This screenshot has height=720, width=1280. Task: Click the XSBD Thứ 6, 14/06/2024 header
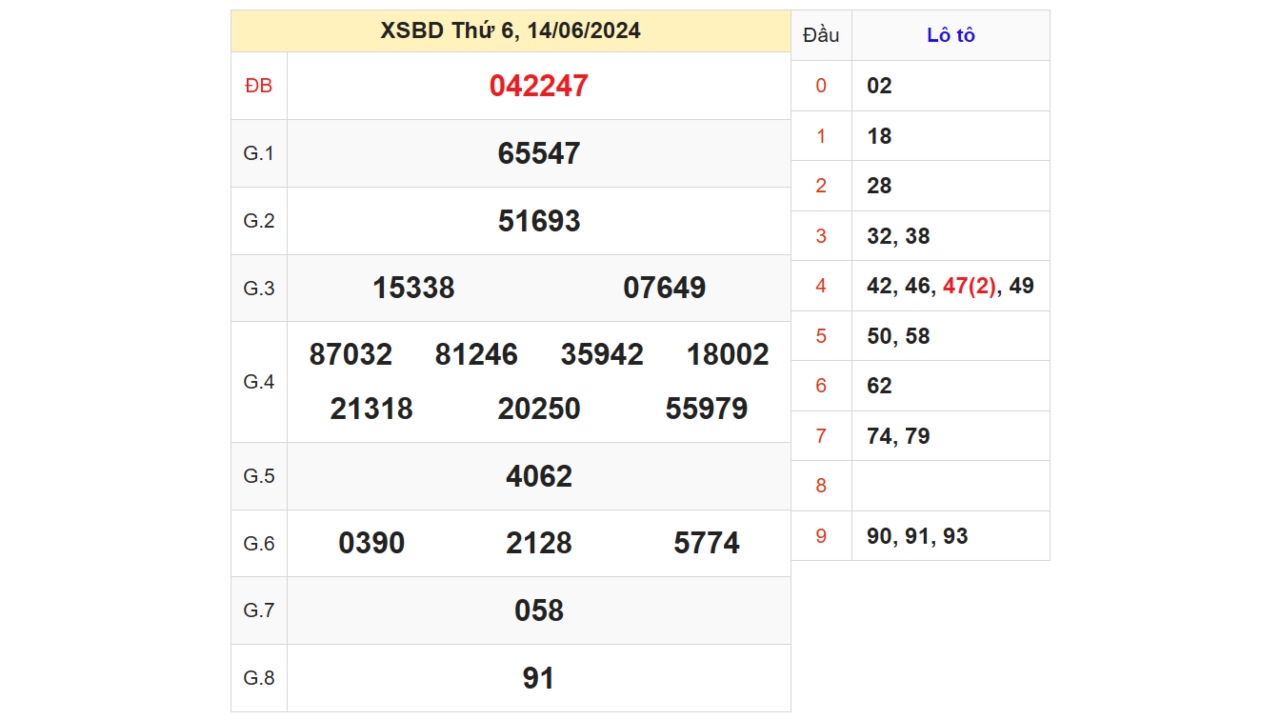510,31
